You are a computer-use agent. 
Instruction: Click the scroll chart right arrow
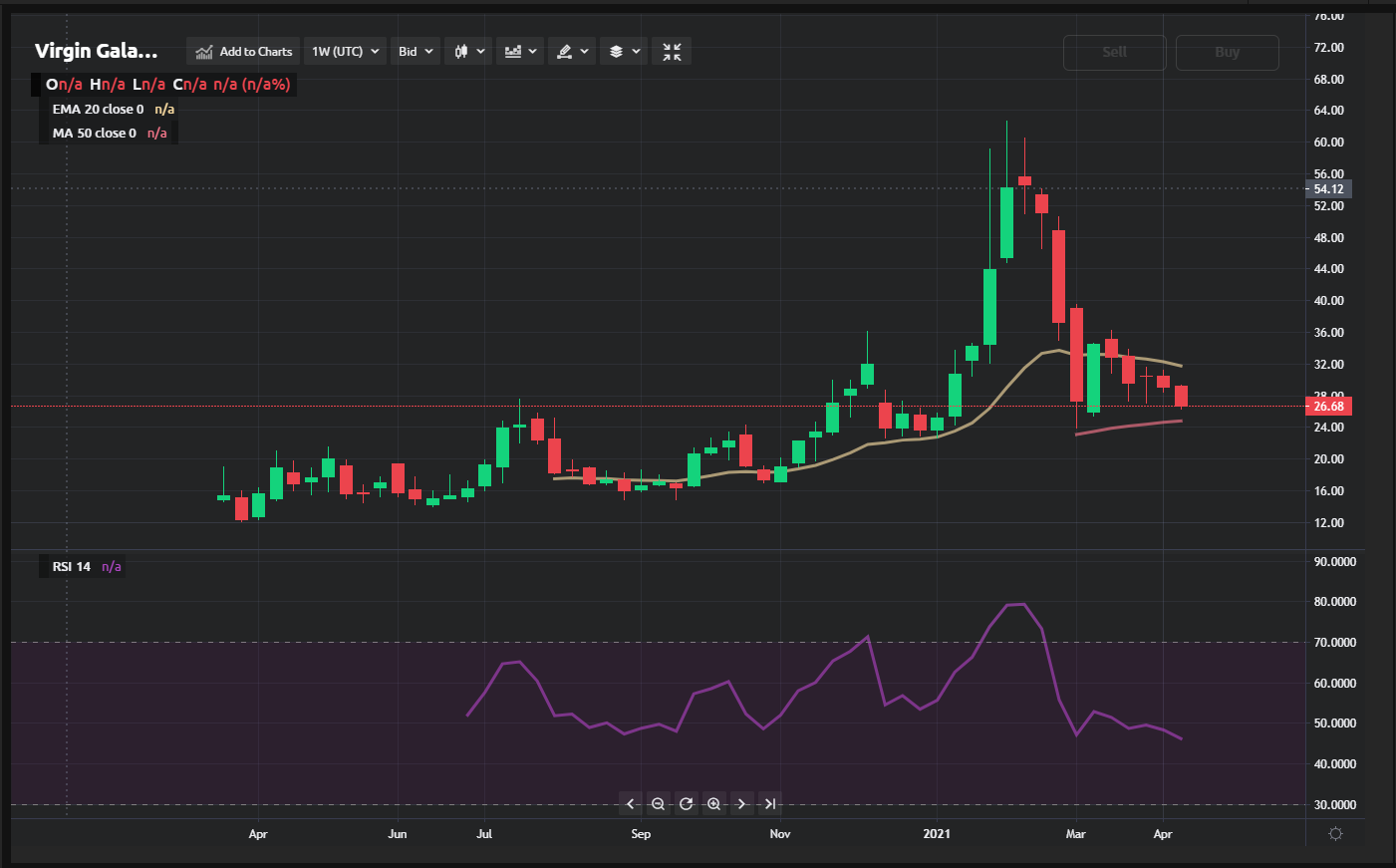pyautogui.click(x=741, y=804)
